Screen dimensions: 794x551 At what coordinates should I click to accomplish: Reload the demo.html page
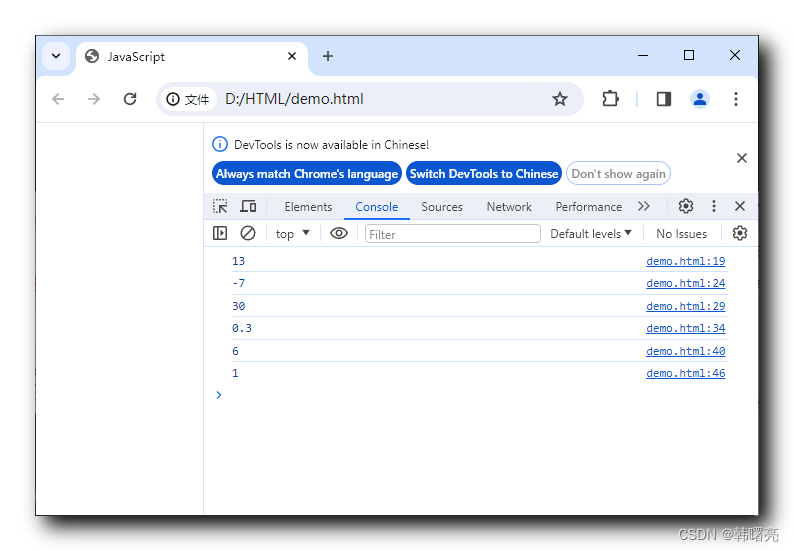(130, 99)
